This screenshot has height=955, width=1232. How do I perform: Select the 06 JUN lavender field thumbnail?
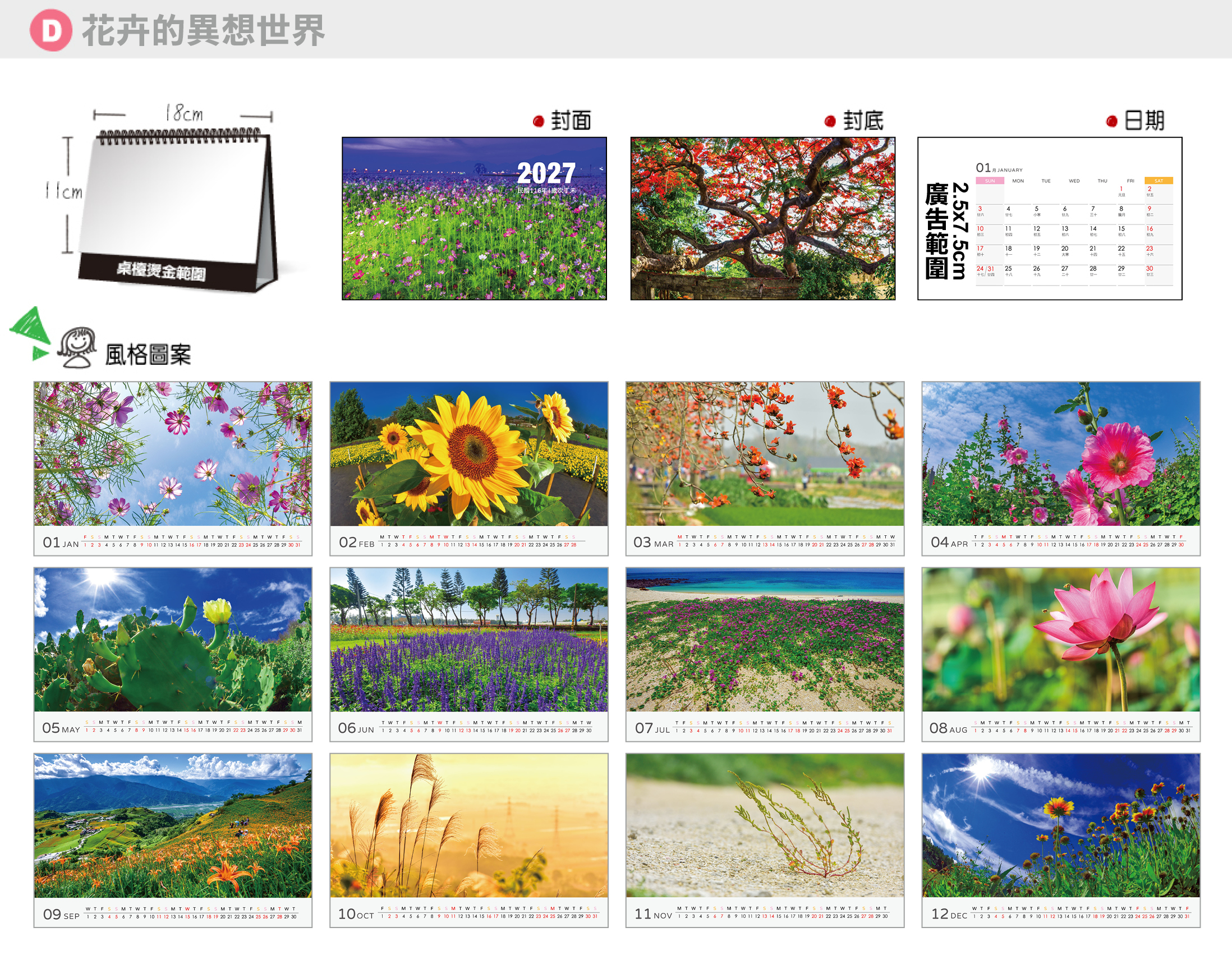click(469, 654)
